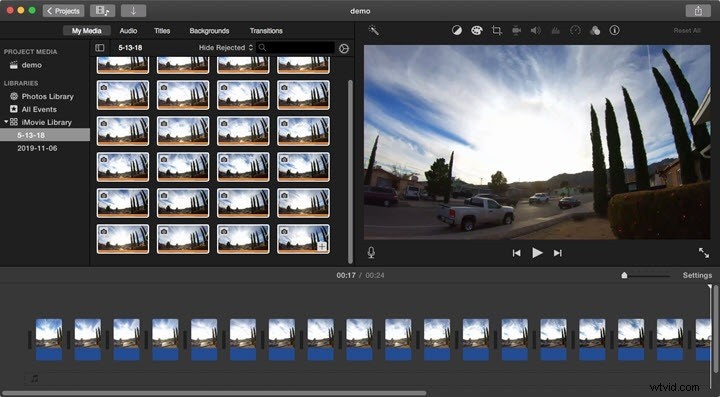This screenshot has height=397, width=720.
Task: Open the color correction palette
Action: [x=477, y=31]
